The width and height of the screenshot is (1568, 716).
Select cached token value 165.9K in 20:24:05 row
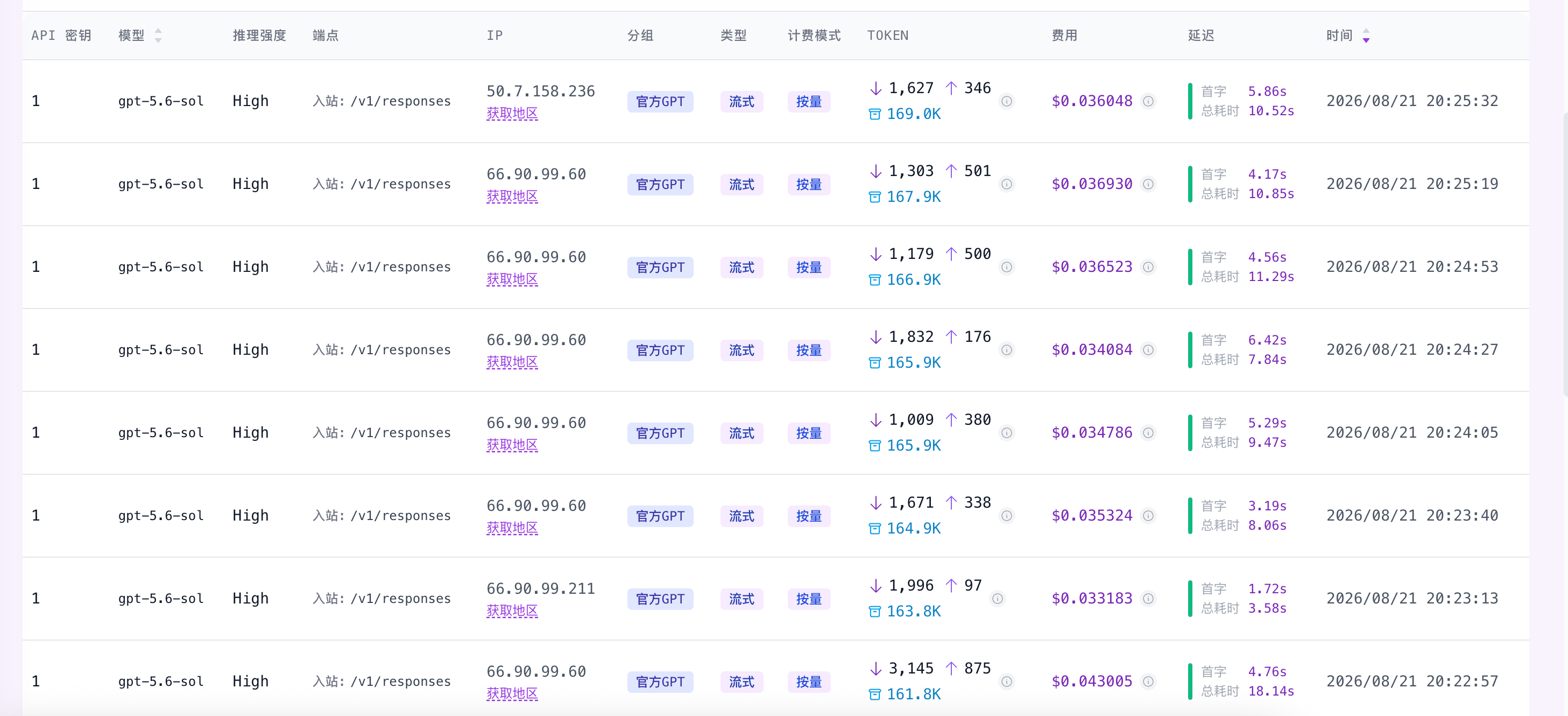(x=914, y=445)
